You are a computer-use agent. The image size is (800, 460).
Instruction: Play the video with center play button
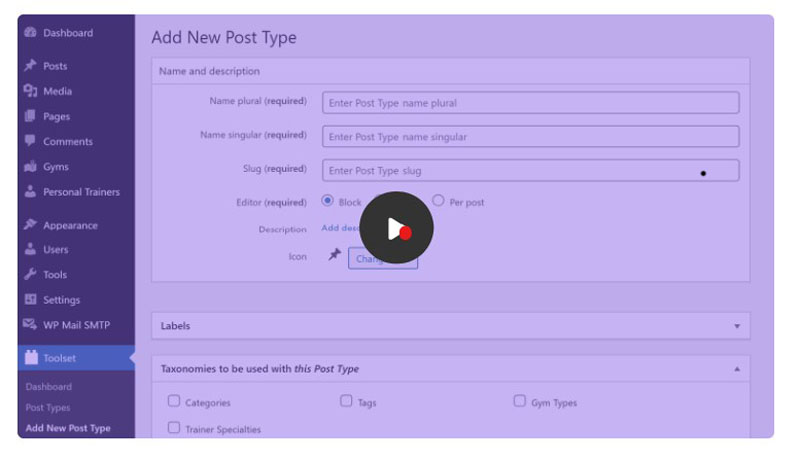click(x=396, y=228)
